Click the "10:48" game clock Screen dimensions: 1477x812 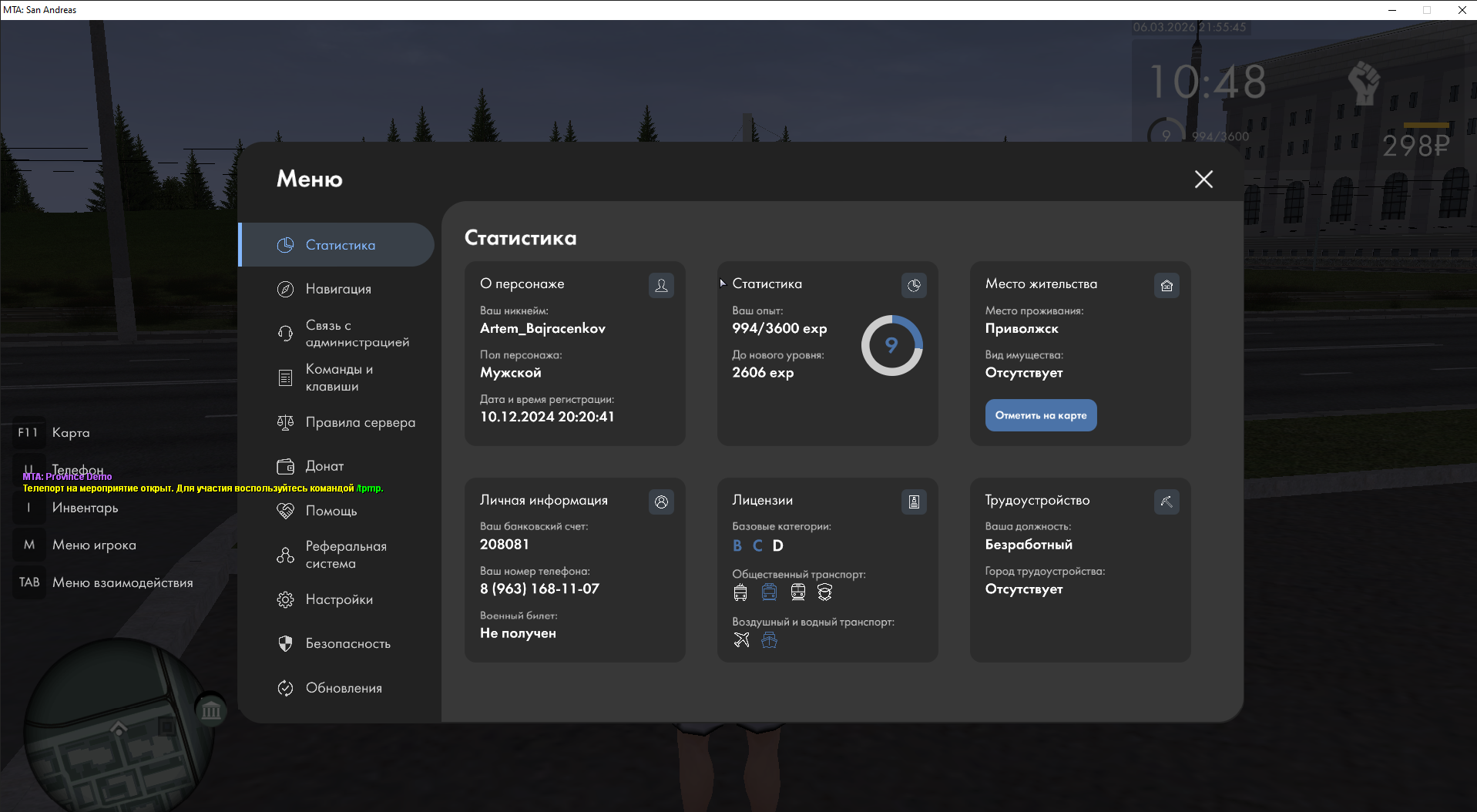[x=1207, y=82]
